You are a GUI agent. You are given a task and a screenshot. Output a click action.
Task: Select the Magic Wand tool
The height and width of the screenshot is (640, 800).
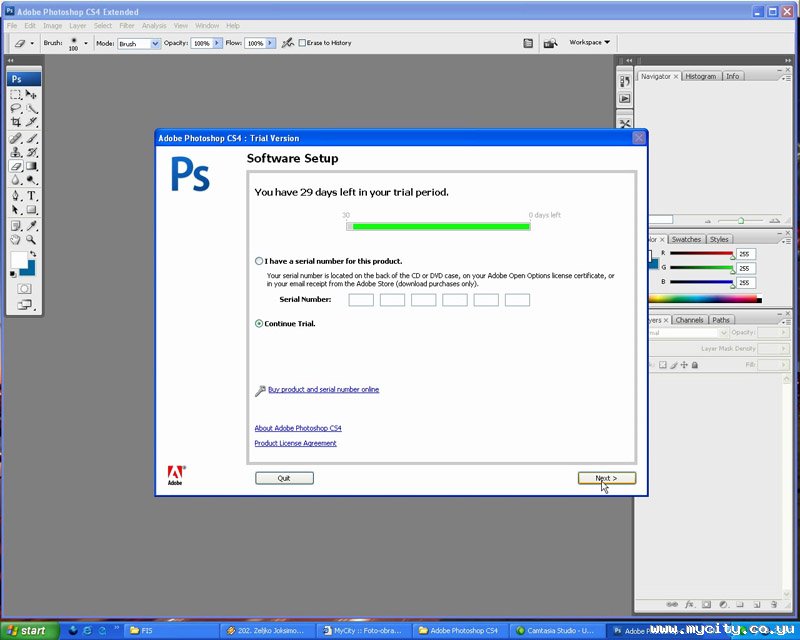31,108
